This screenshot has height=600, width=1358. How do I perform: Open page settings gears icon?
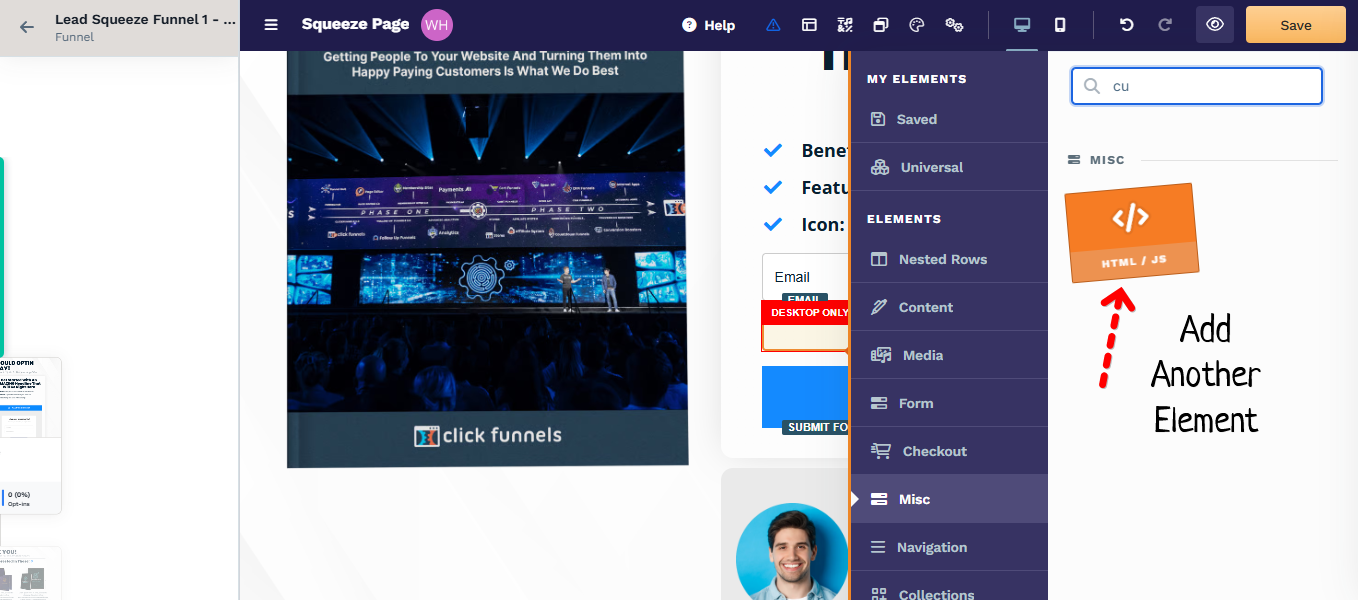point(954,25)
